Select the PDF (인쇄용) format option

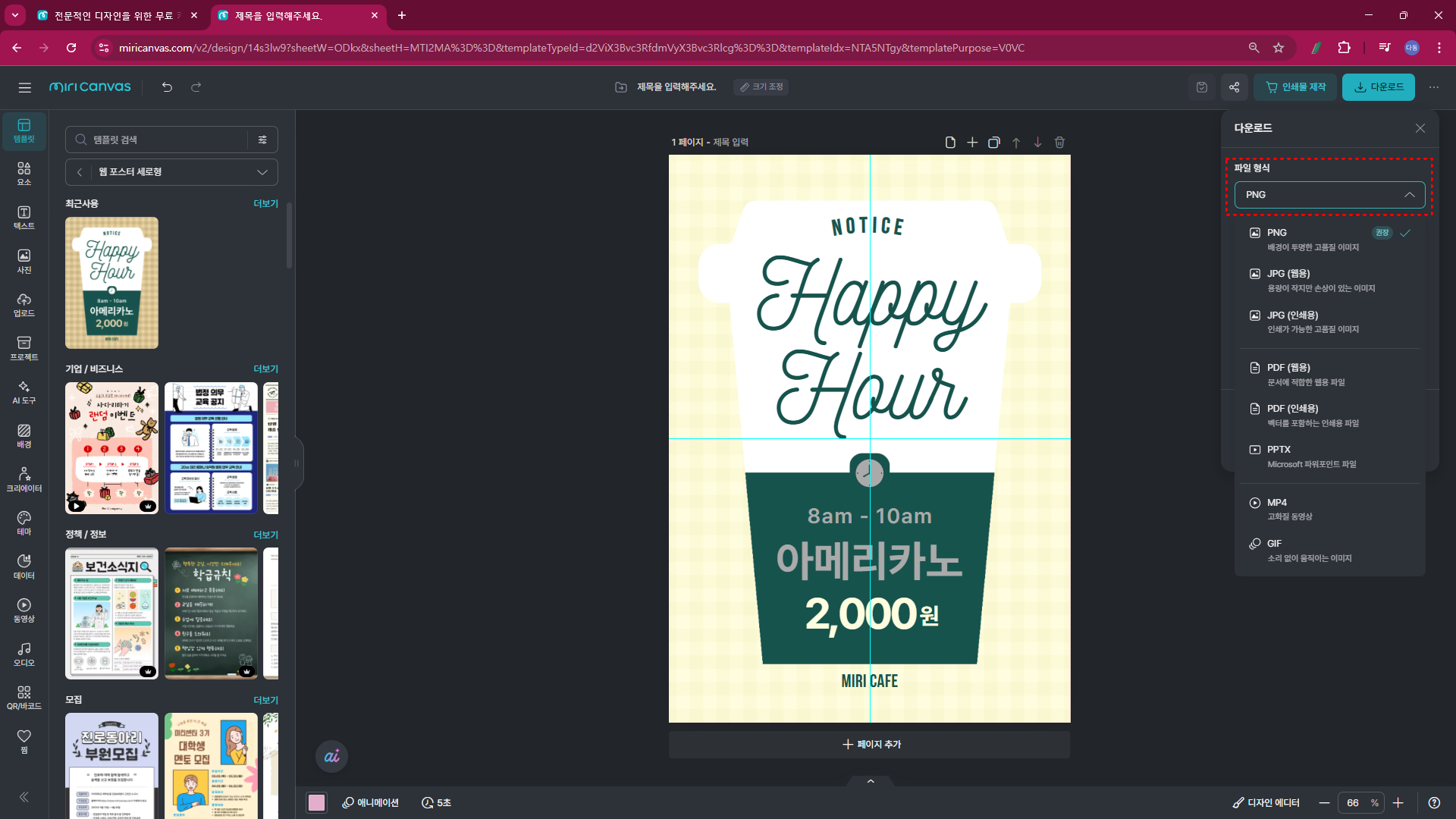tap(1329, 416)
